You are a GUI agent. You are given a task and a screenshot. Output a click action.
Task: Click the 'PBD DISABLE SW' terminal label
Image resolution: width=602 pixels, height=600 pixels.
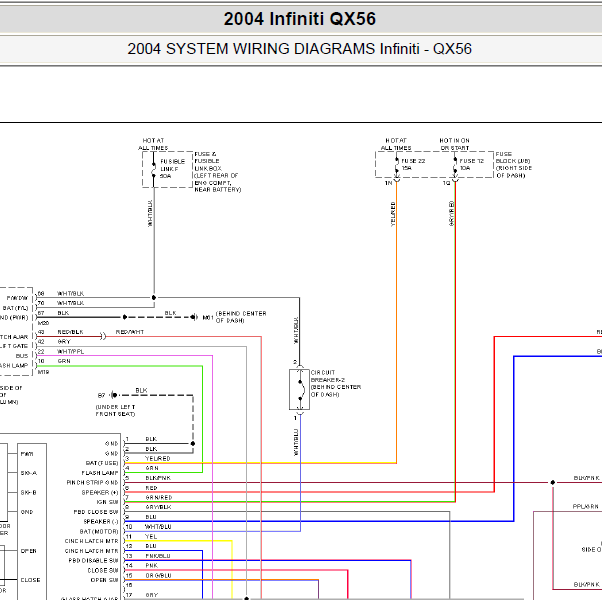click(x=93, y=560)
